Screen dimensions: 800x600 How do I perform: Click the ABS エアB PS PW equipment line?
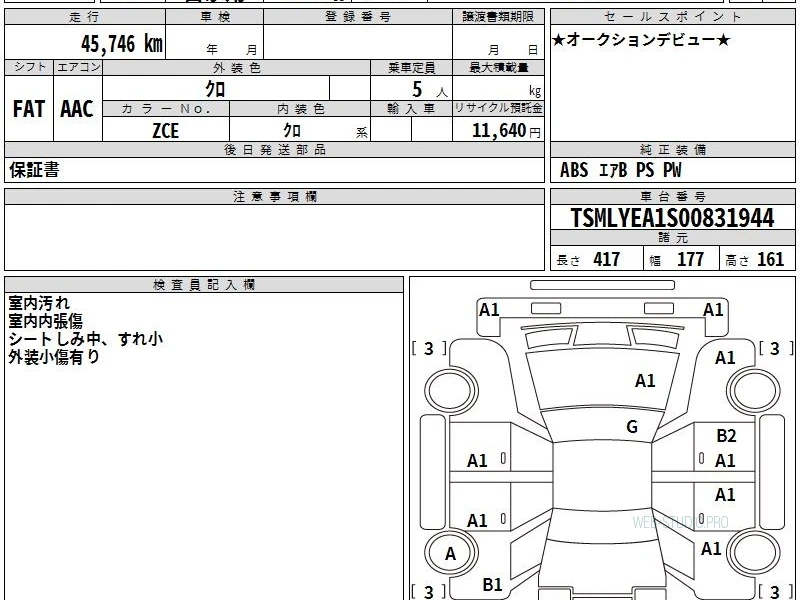point(620,170)
